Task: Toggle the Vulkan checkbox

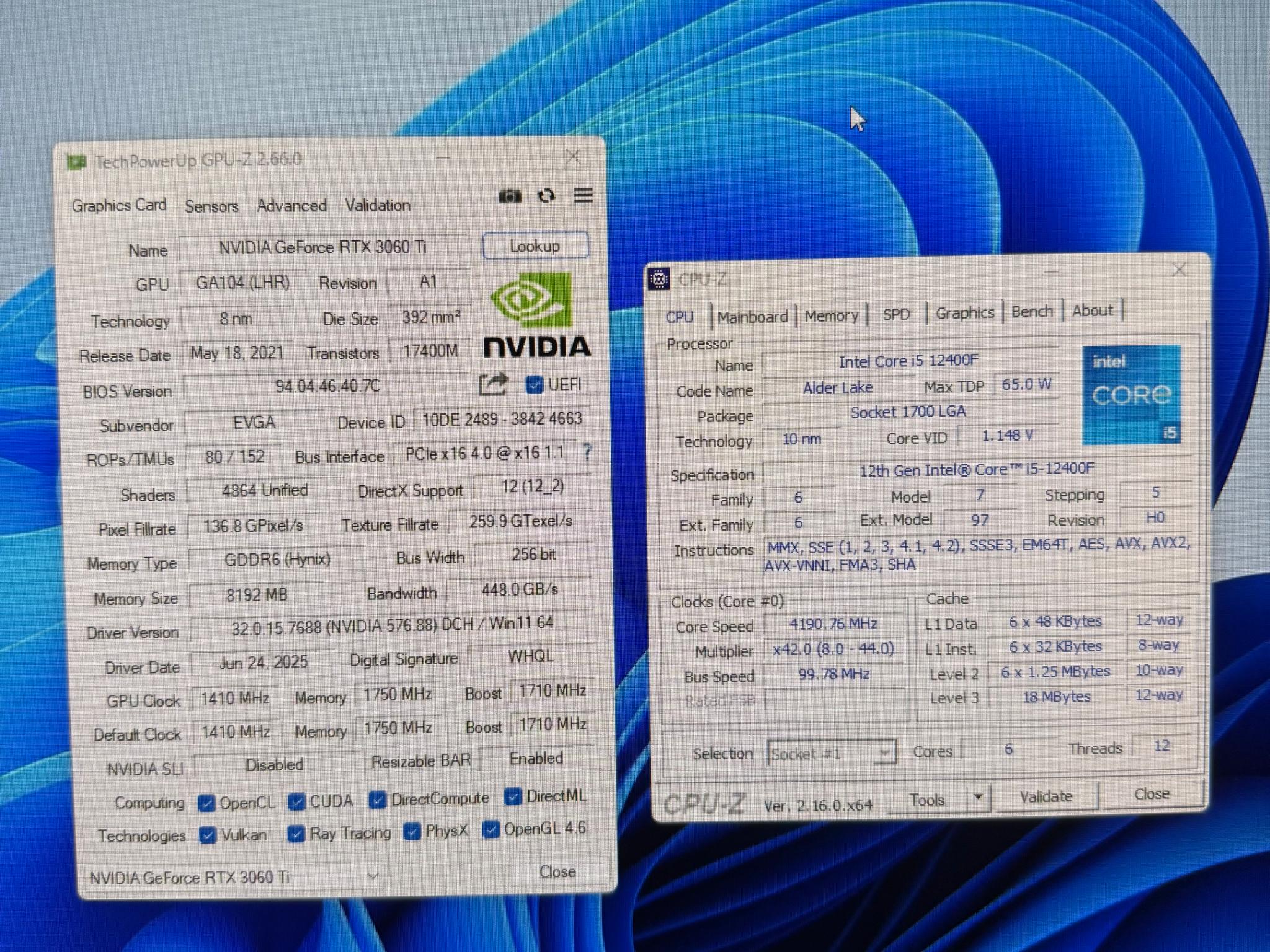Action: pyautogui.click(x=208, y=835)
